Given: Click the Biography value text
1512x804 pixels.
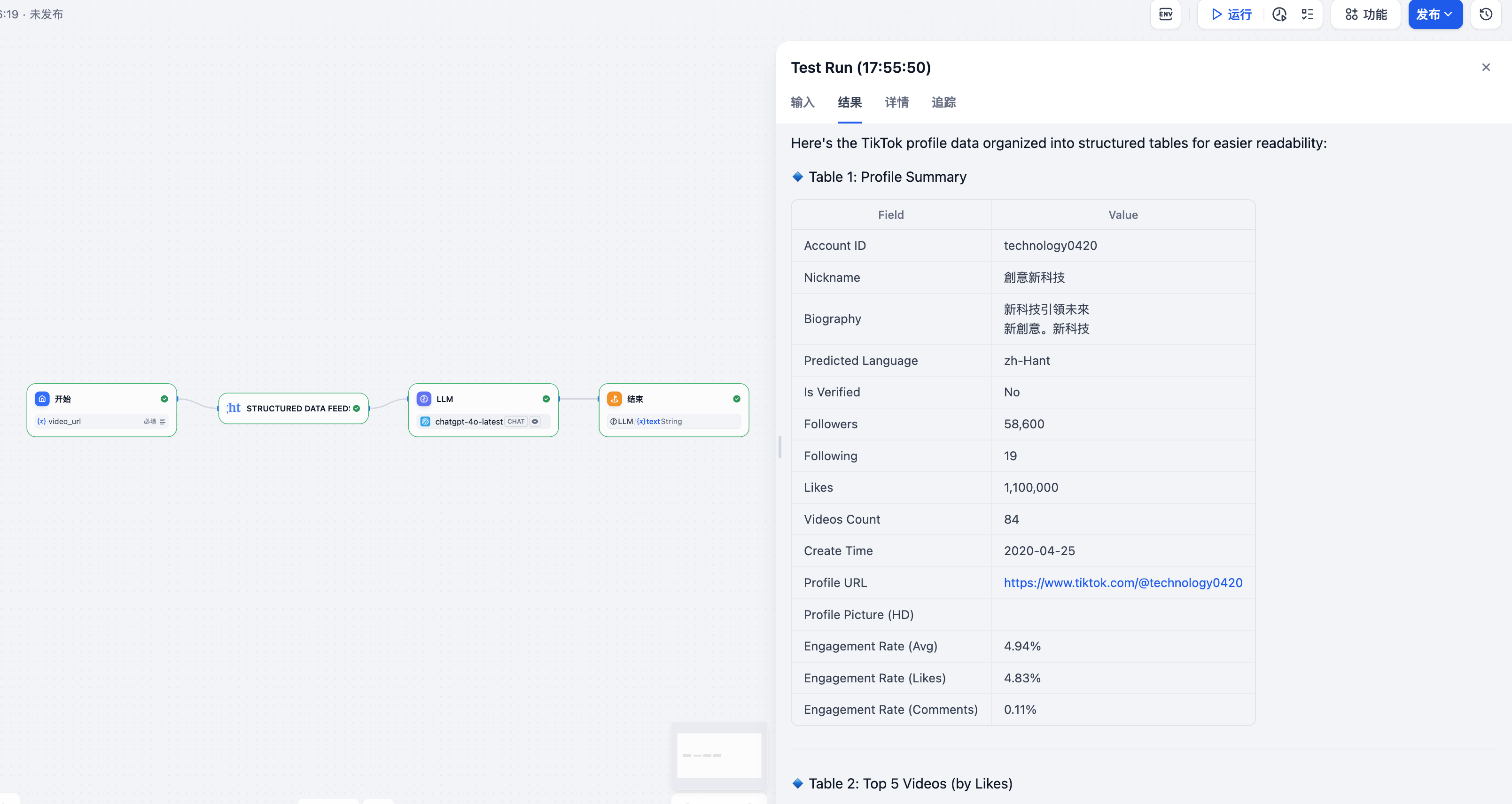Looking at the screenshot, I should click(1046, 319).
